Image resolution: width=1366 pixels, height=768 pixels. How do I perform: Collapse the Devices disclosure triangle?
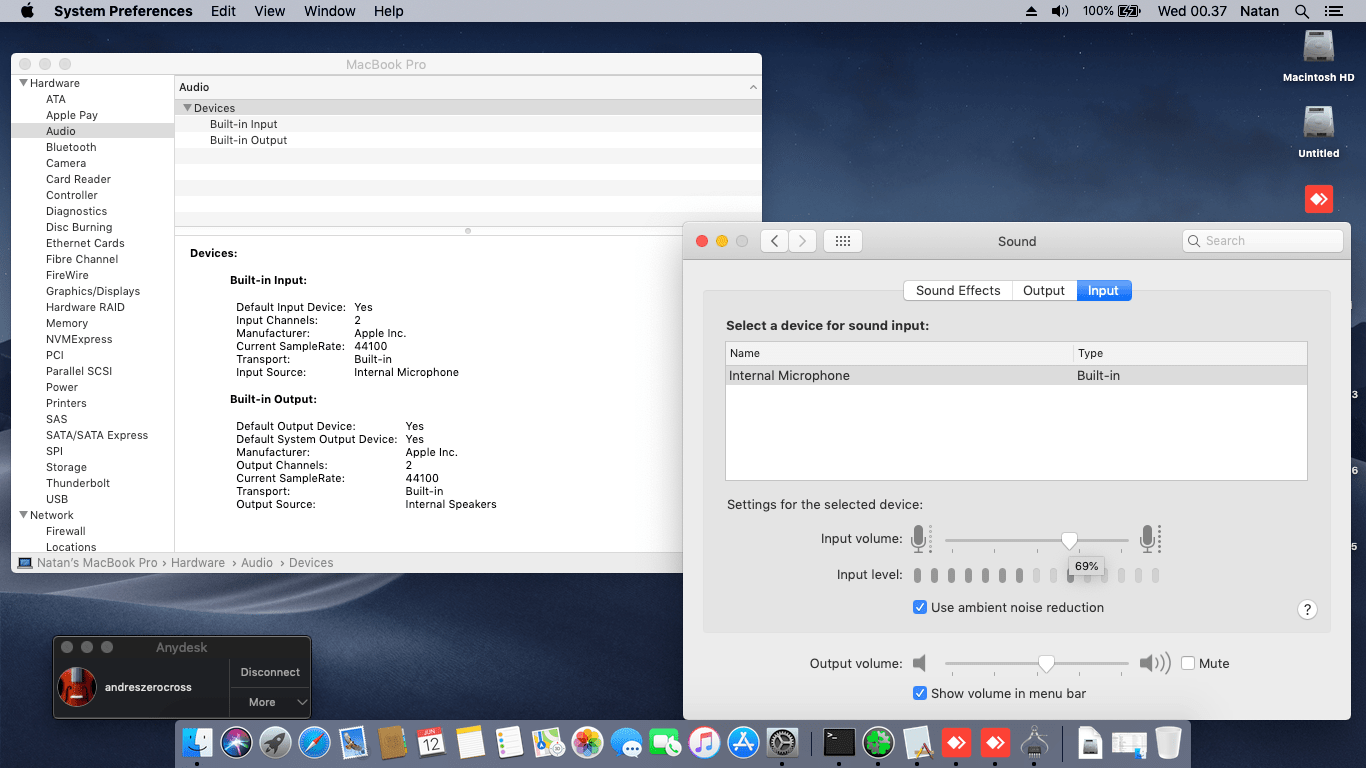[187, 108]
